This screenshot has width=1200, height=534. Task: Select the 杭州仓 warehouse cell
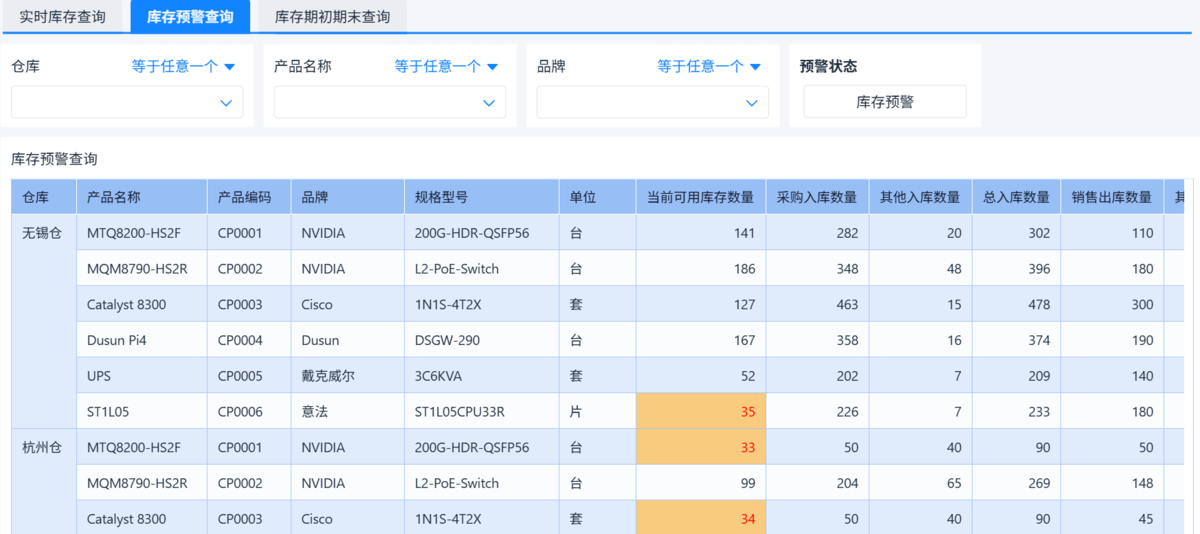click(x=42, y=447)
